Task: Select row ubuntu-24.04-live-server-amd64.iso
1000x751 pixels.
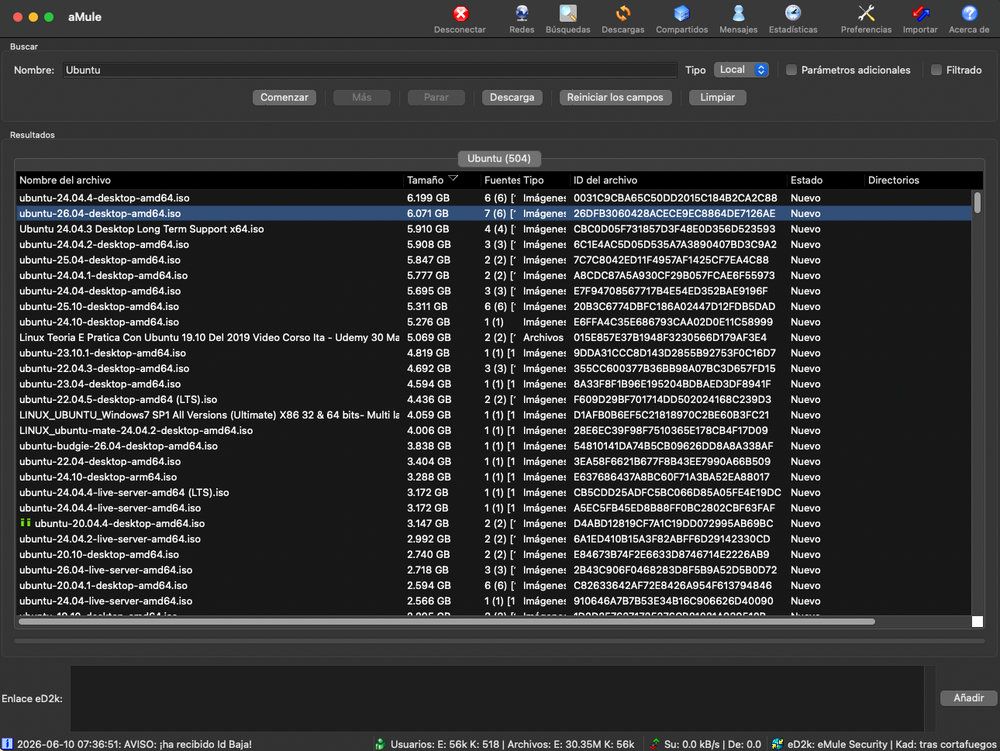Action: pos(494,601)
